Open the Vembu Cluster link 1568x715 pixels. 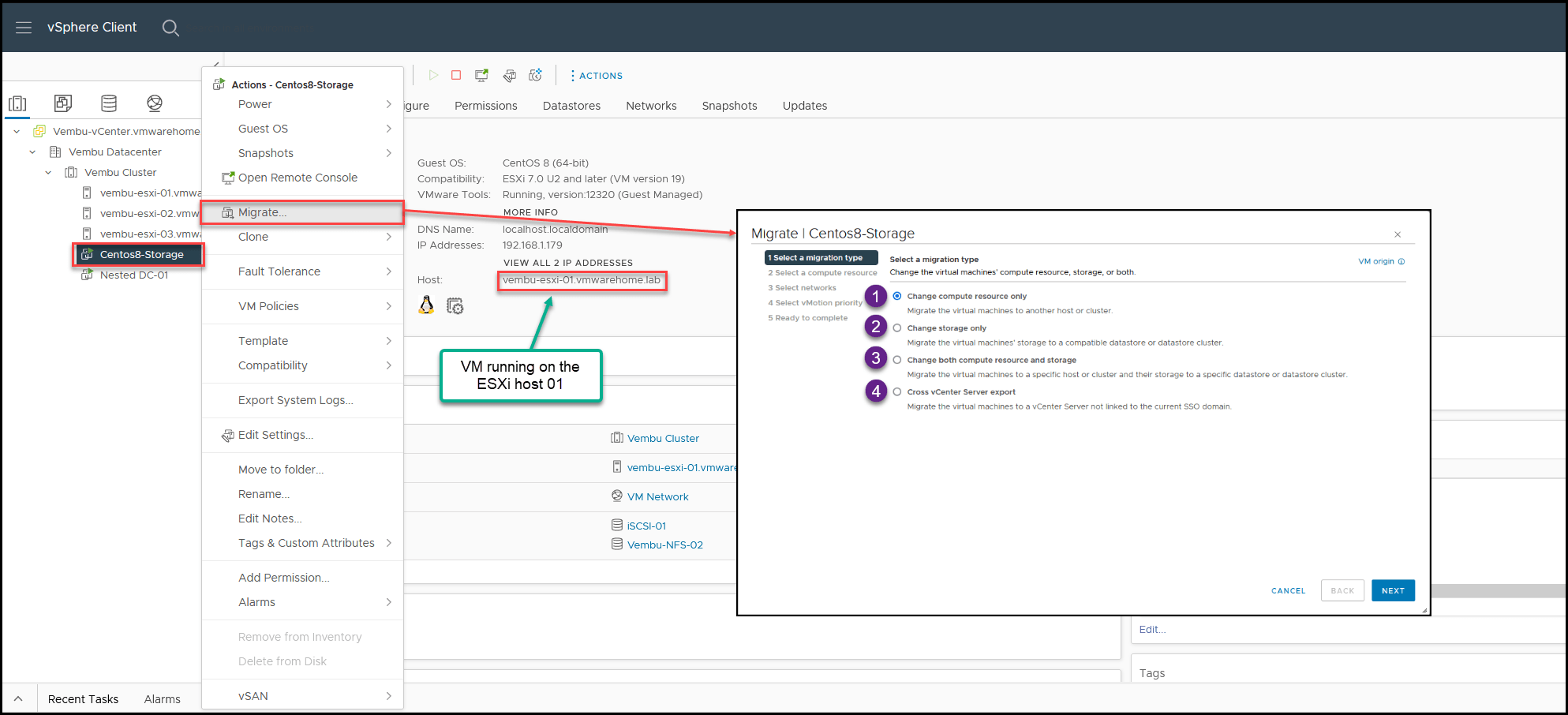pos(663,438)
